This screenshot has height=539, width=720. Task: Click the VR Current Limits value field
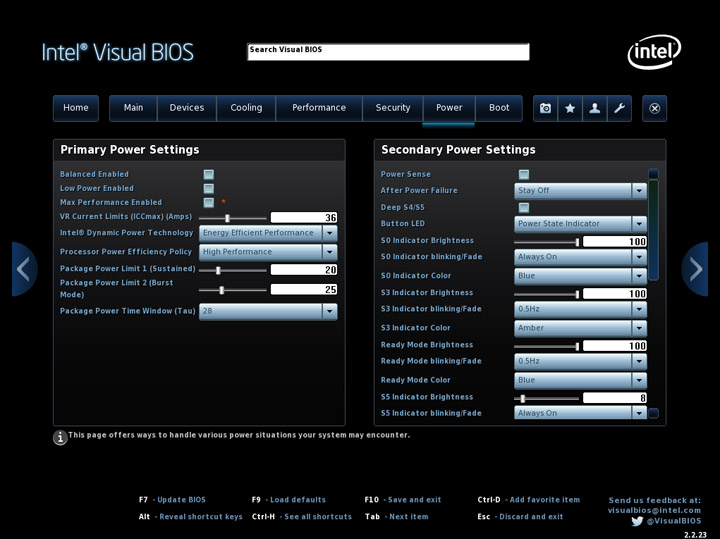(x=304, y=218)
